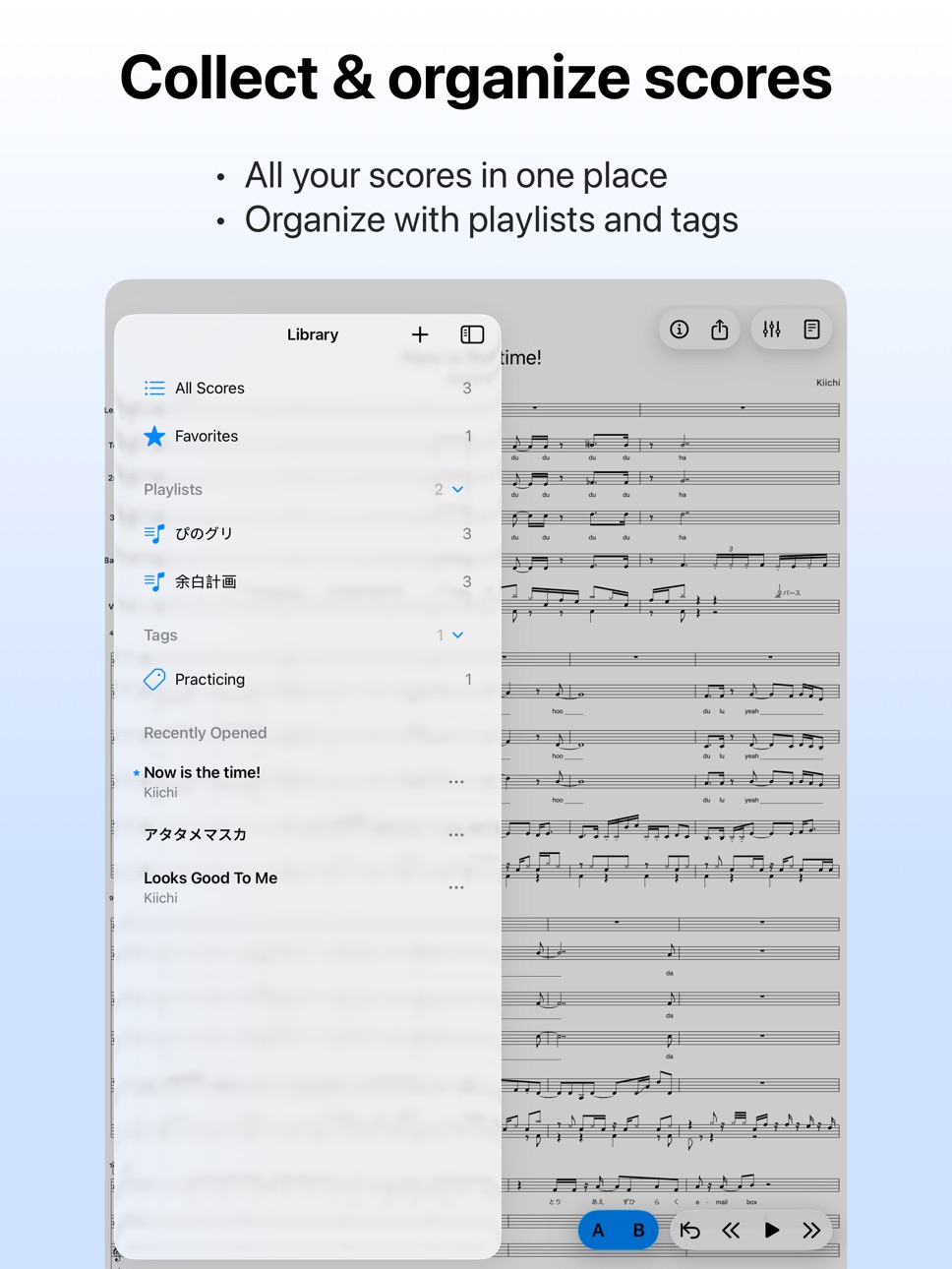Open the page view document icon
The height and width of the screenshot is (1269, 952).
[x=812, y=330]
